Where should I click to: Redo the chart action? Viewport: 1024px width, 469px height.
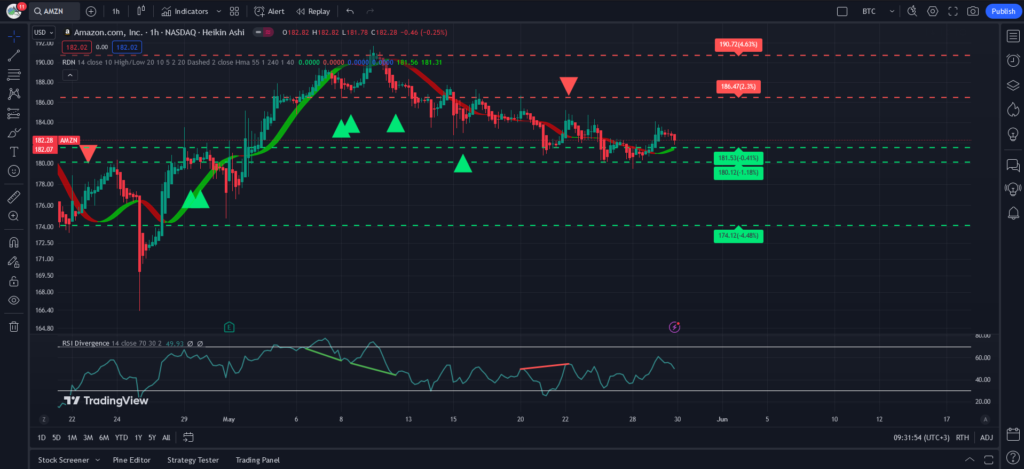click(370, 11)
